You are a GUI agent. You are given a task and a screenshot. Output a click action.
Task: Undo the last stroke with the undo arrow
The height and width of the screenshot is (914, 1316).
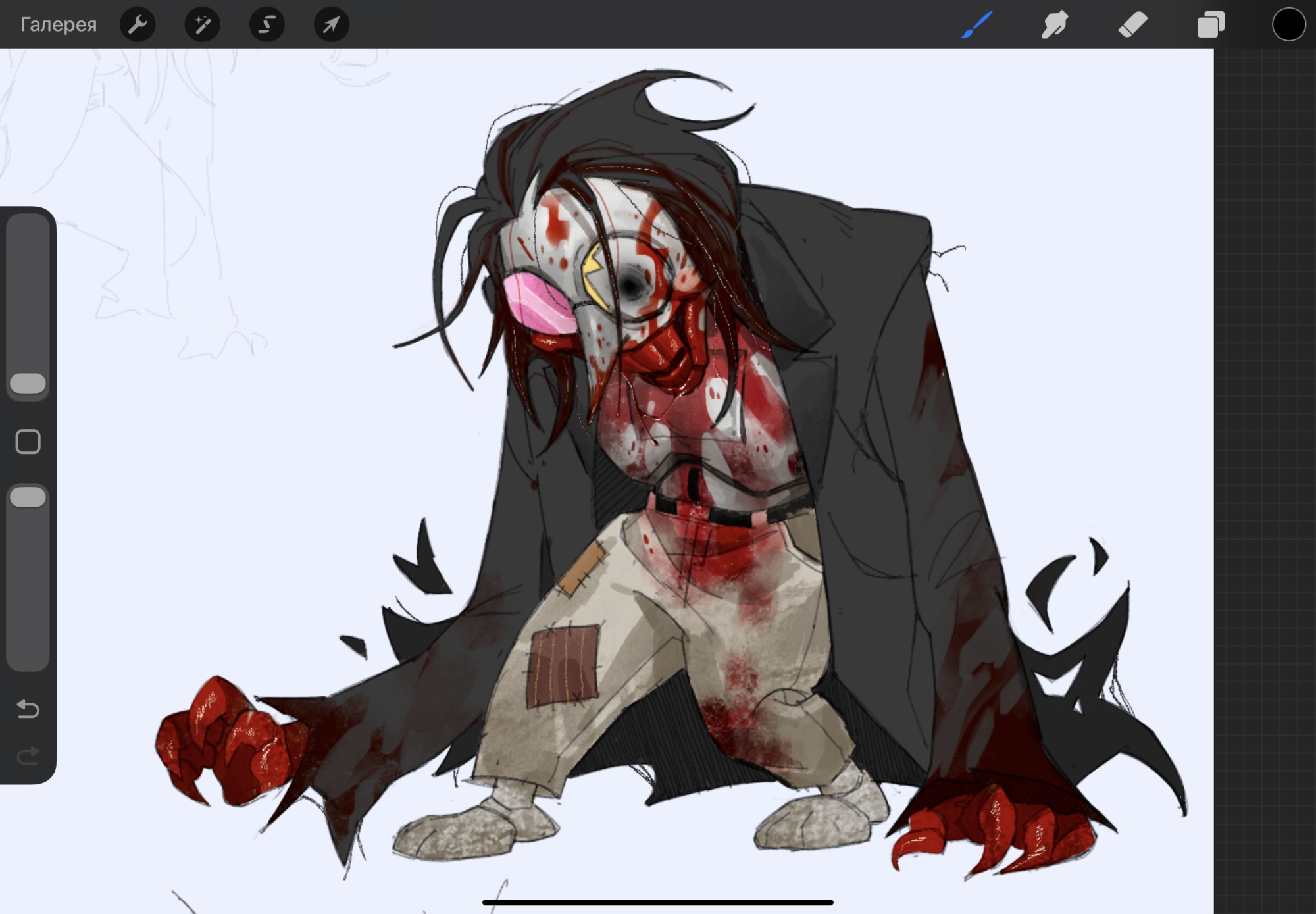pos(28,709)
